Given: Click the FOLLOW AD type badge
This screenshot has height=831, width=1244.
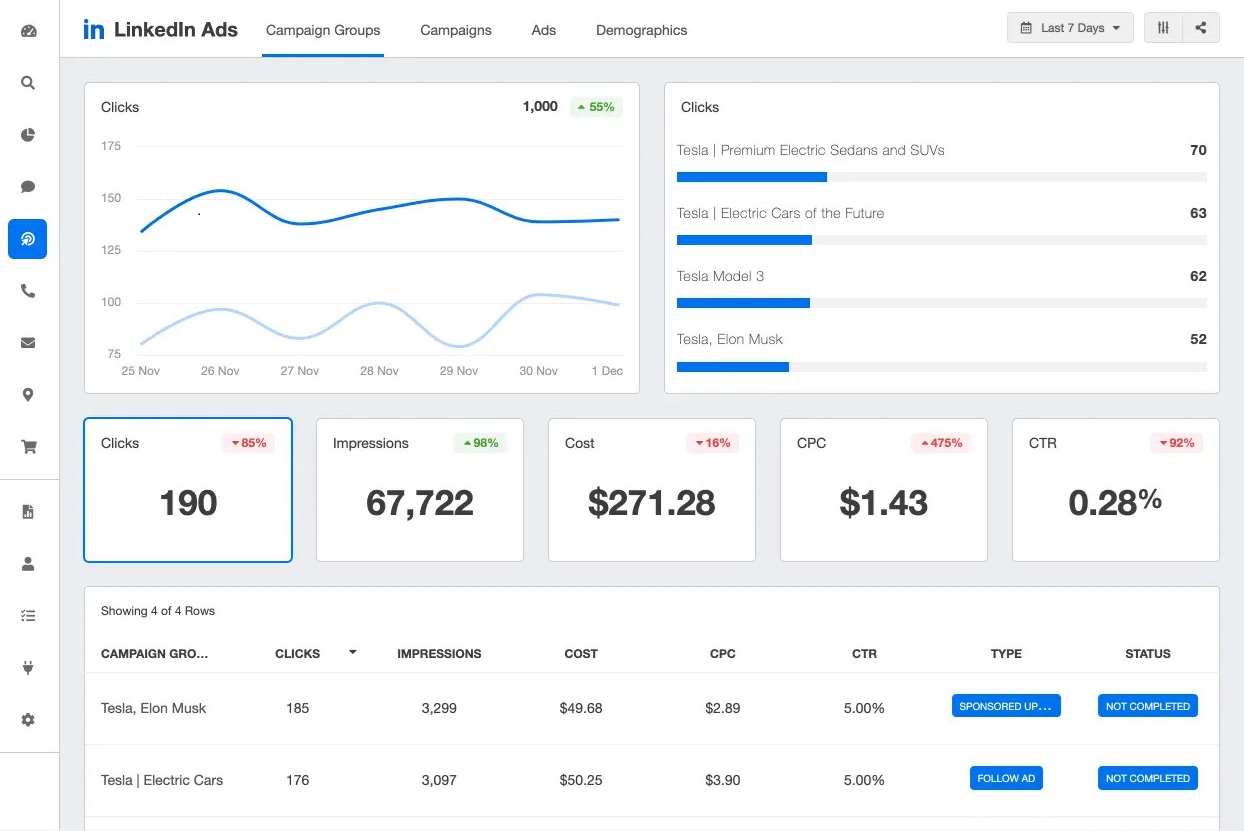Looking at the screenshot, I should [x=1006, y=778].
